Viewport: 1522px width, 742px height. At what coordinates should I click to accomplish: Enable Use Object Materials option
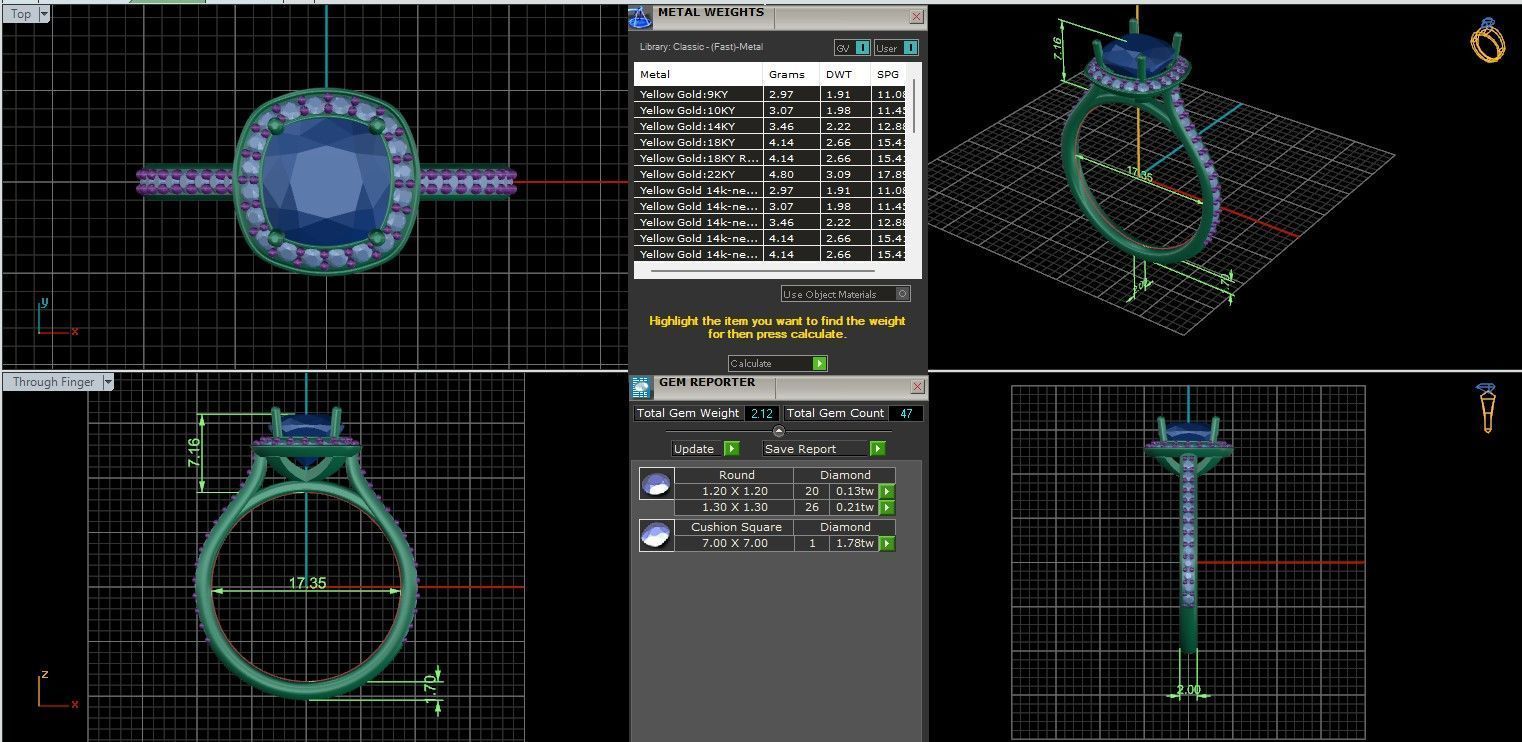coord(846,294)
